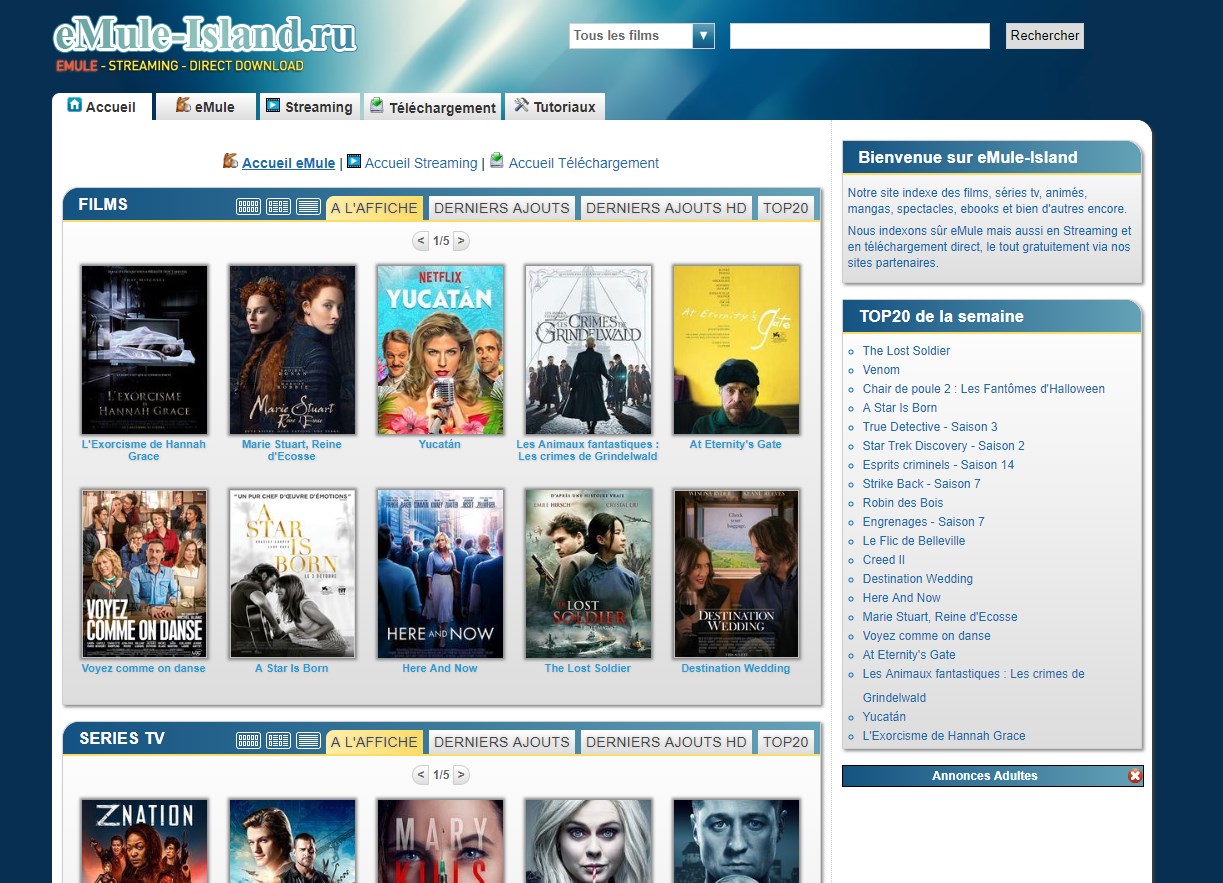Viewport: 1223px width, 883px height.
Task: Click the Rechercher button
Action: tap(1044, 36)
